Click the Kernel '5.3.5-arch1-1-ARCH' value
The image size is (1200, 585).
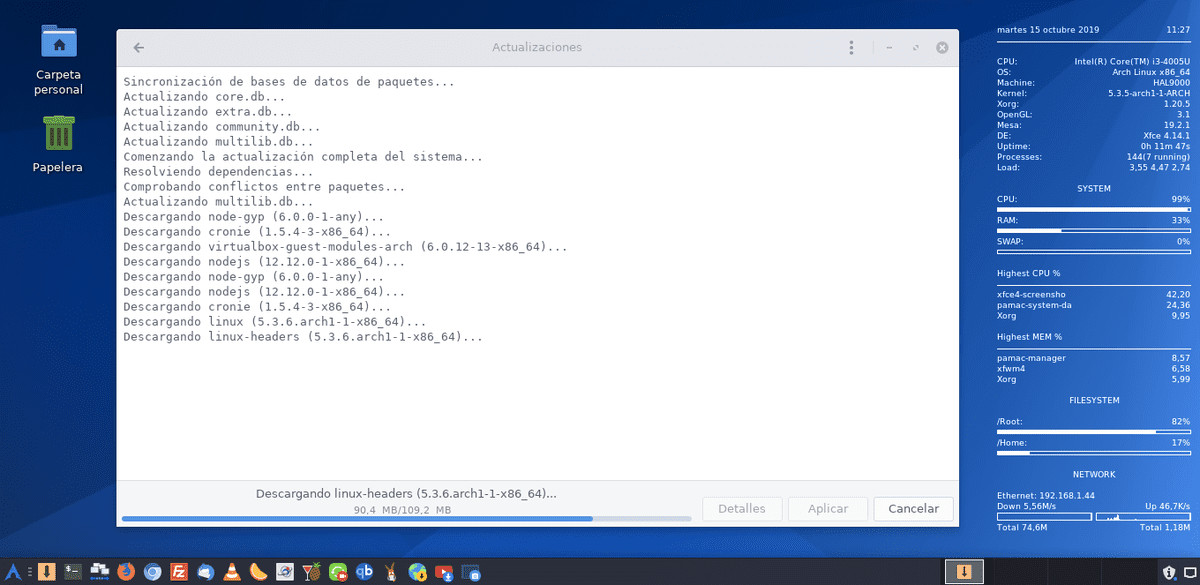pos(1149,93)
